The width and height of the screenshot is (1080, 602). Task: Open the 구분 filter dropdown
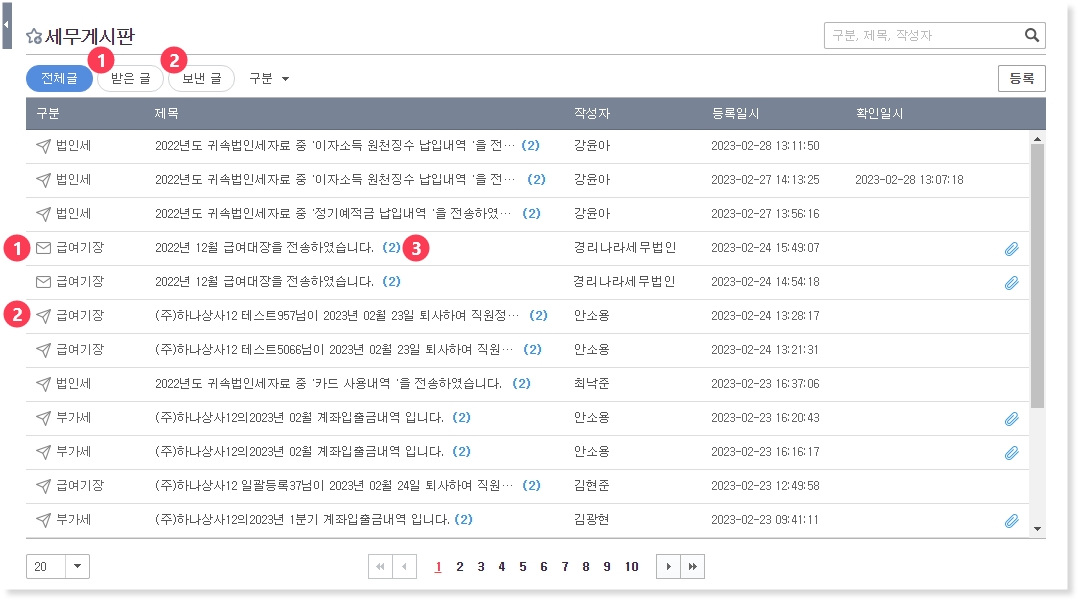[269, 78]
